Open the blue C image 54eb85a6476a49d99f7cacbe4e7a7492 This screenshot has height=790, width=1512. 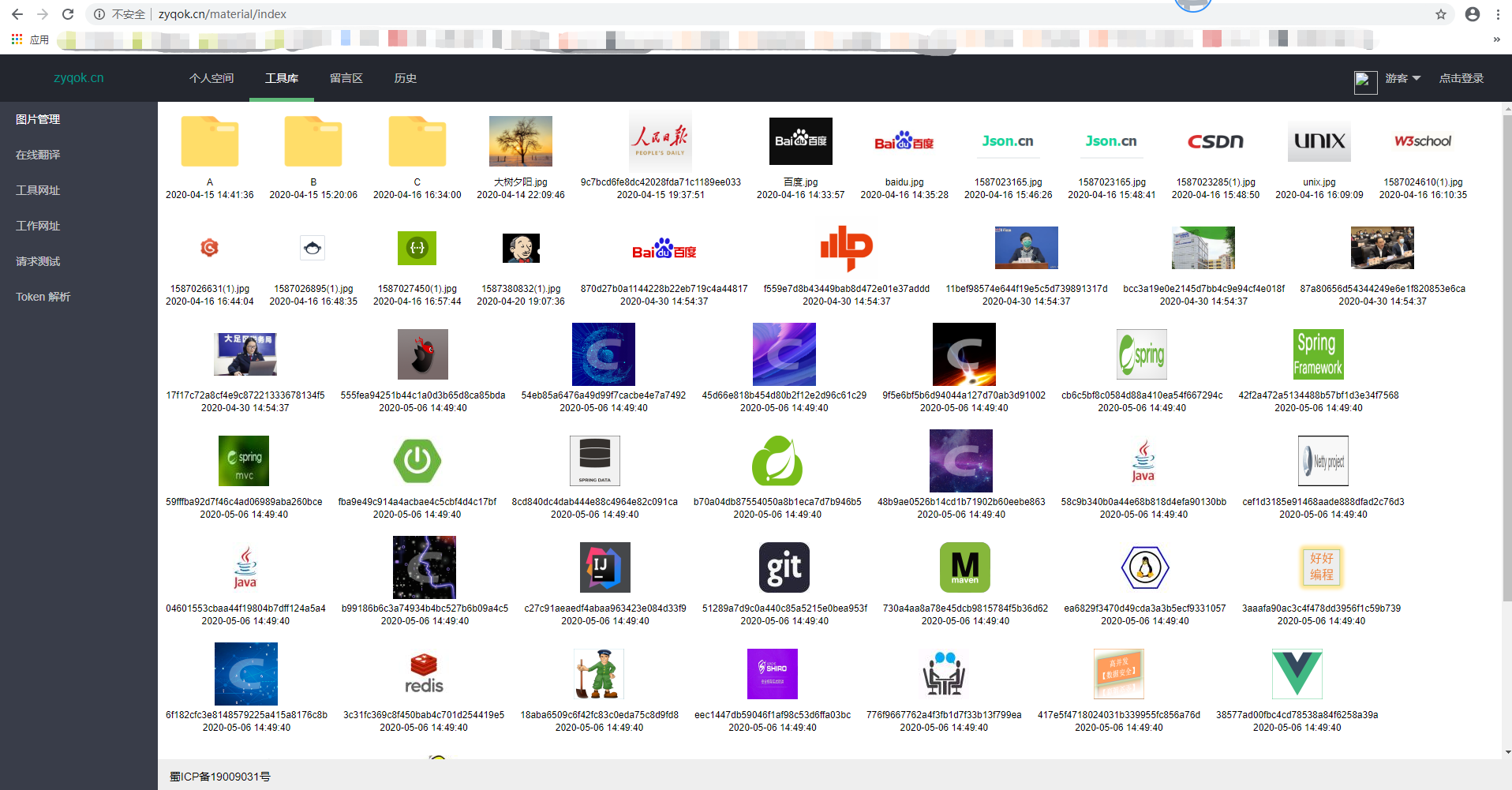[x=604, y=354]
